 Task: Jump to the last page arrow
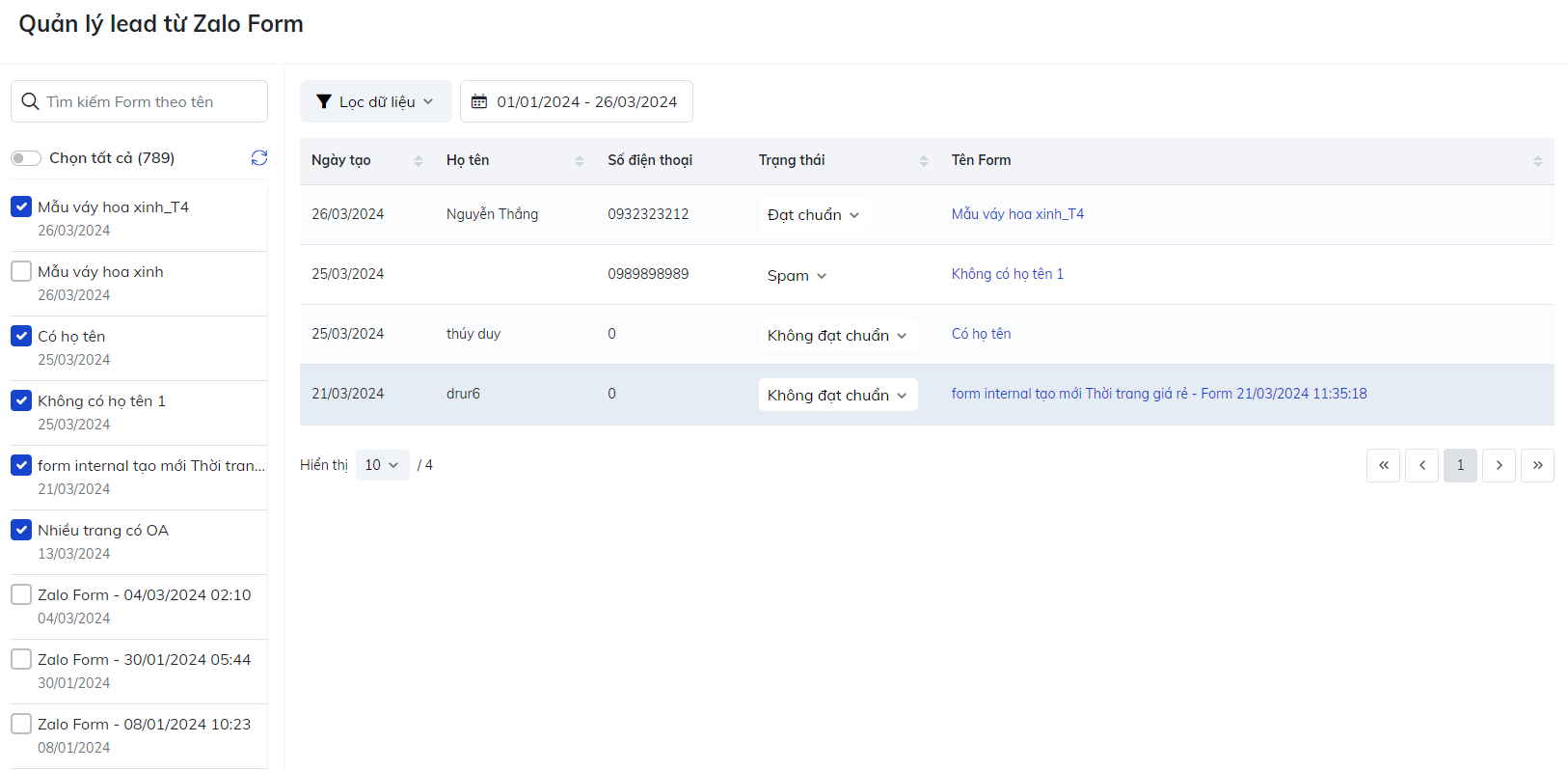[1537, 465]
